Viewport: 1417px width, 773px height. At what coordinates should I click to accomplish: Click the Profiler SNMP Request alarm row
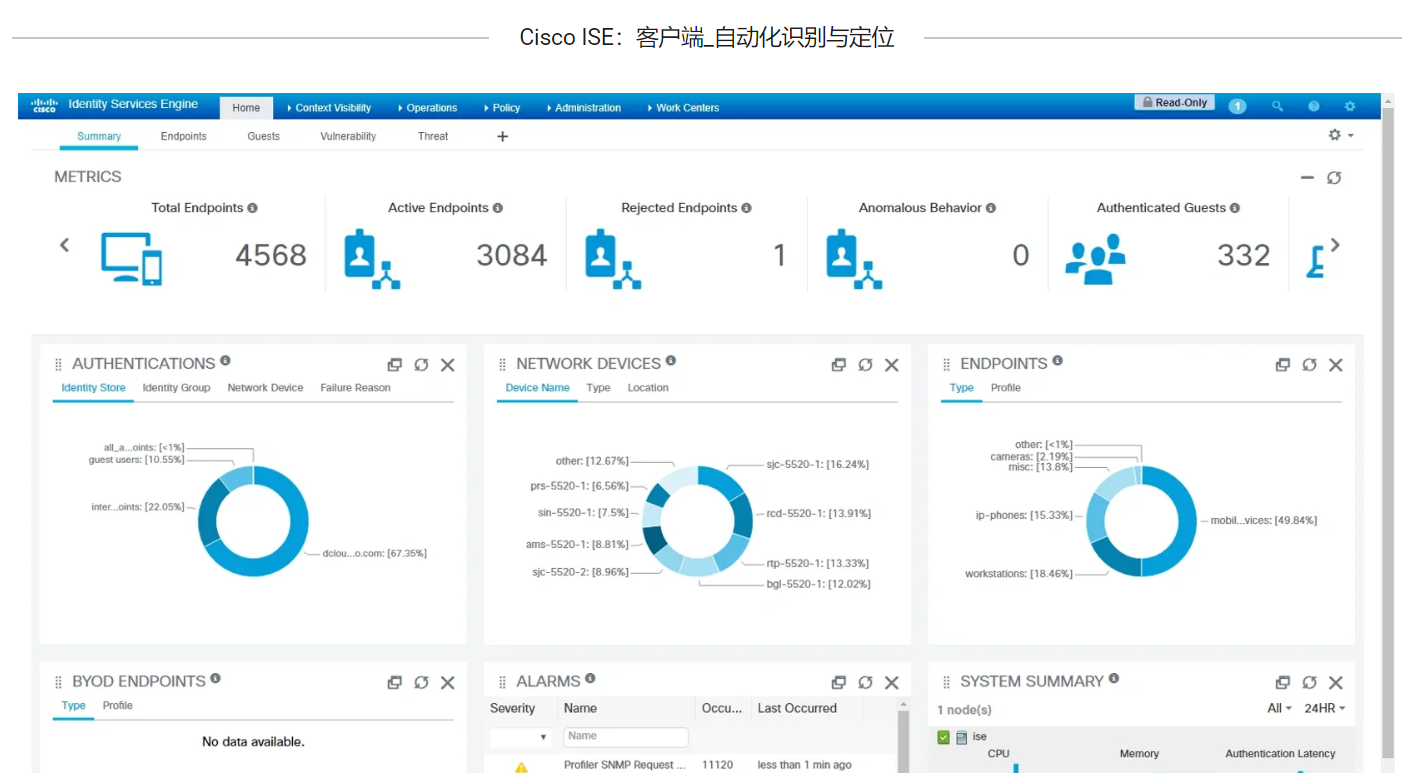[x=690, y=765]
